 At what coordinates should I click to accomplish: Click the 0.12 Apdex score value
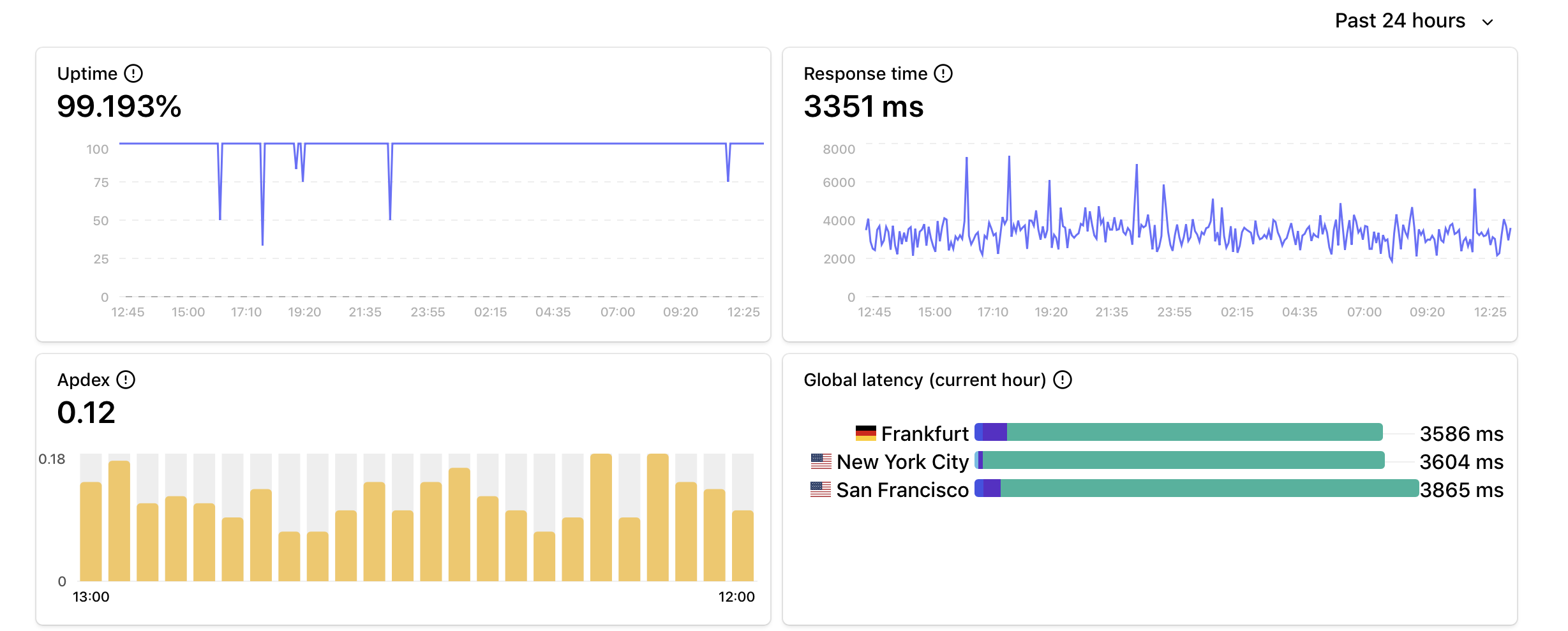[x=86, y=413]
